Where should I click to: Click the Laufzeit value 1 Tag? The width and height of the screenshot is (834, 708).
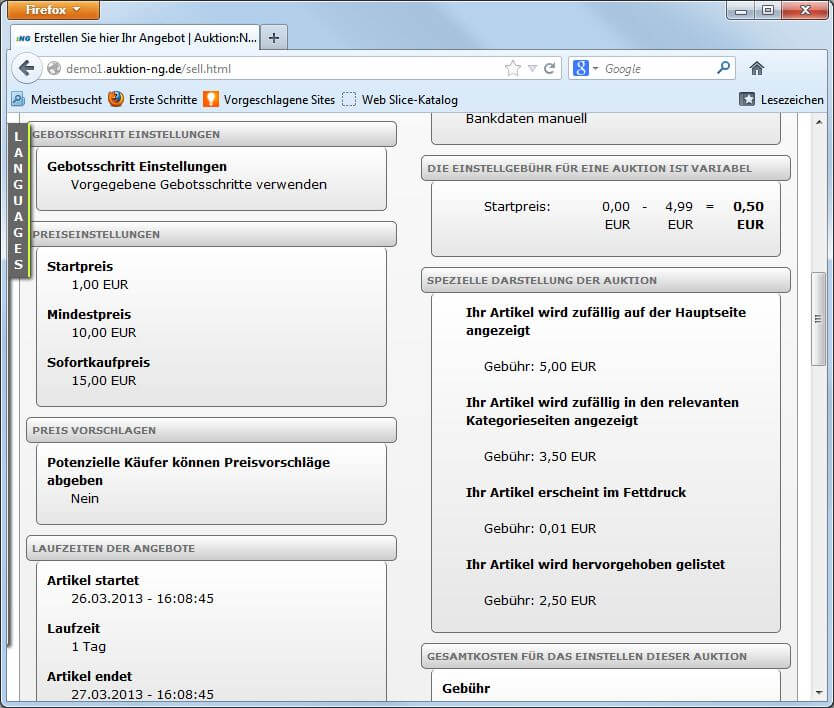(88, 646)
